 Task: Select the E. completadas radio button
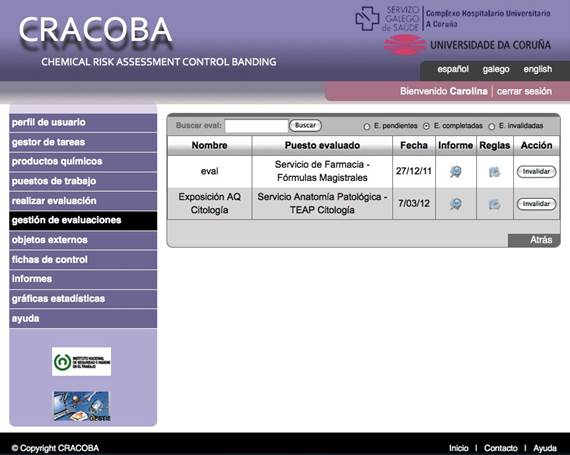pyautogui.click(x=426, y=126)
